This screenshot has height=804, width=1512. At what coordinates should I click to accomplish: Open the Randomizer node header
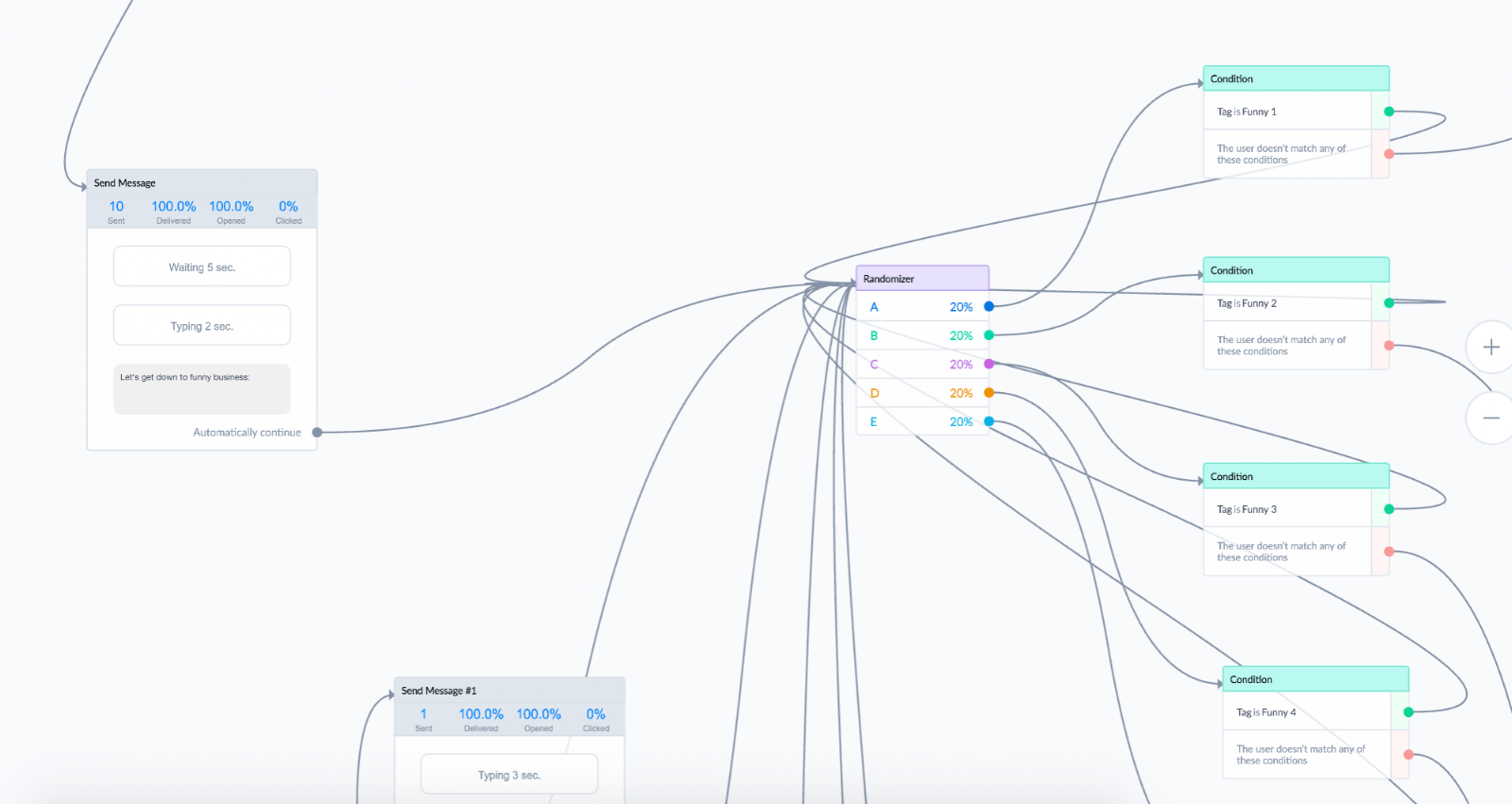[922, 278]
